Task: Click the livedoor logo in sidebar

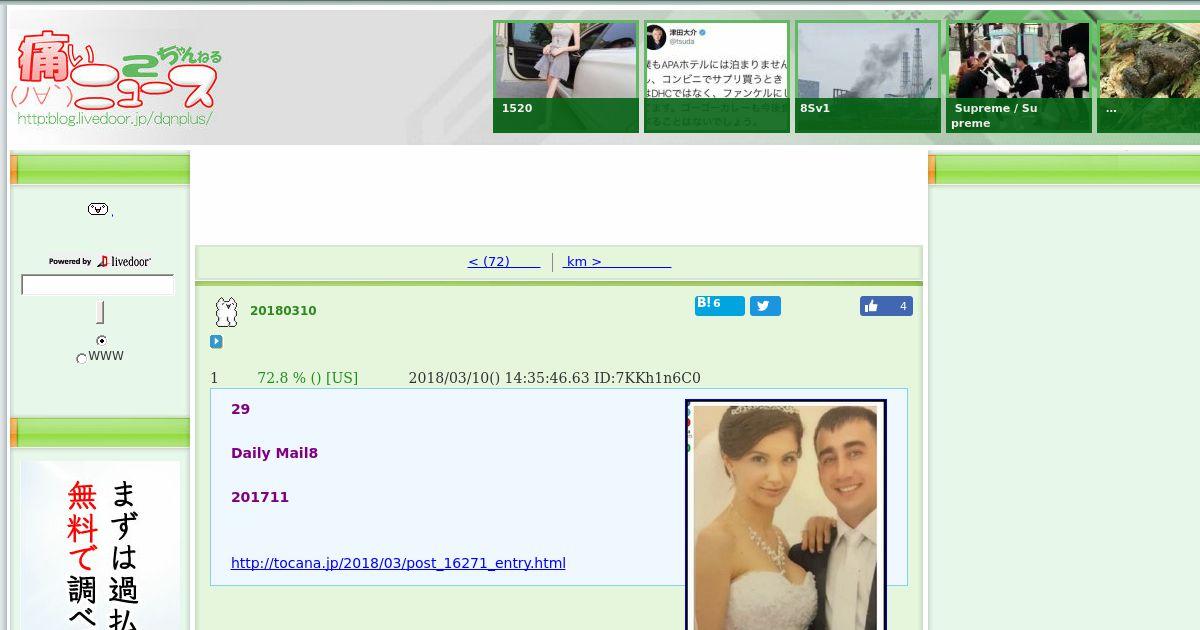Action: pyautogui.click(x=124, y=261)
